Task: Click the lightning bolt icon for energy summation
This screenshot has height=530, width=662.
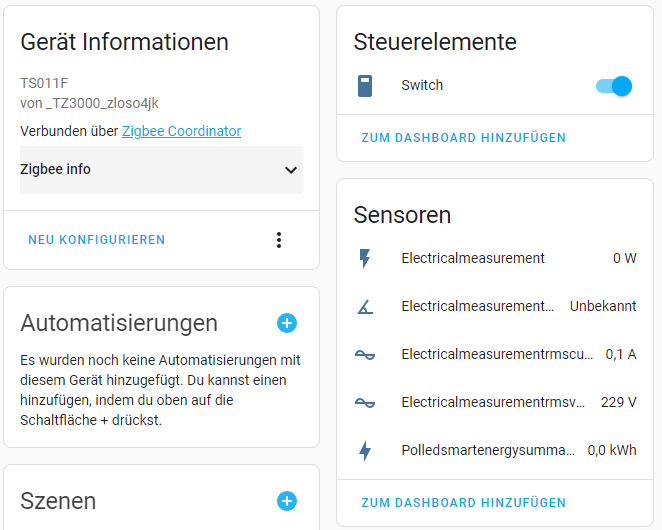Action: pyautogui.click(x=365, y=451)
